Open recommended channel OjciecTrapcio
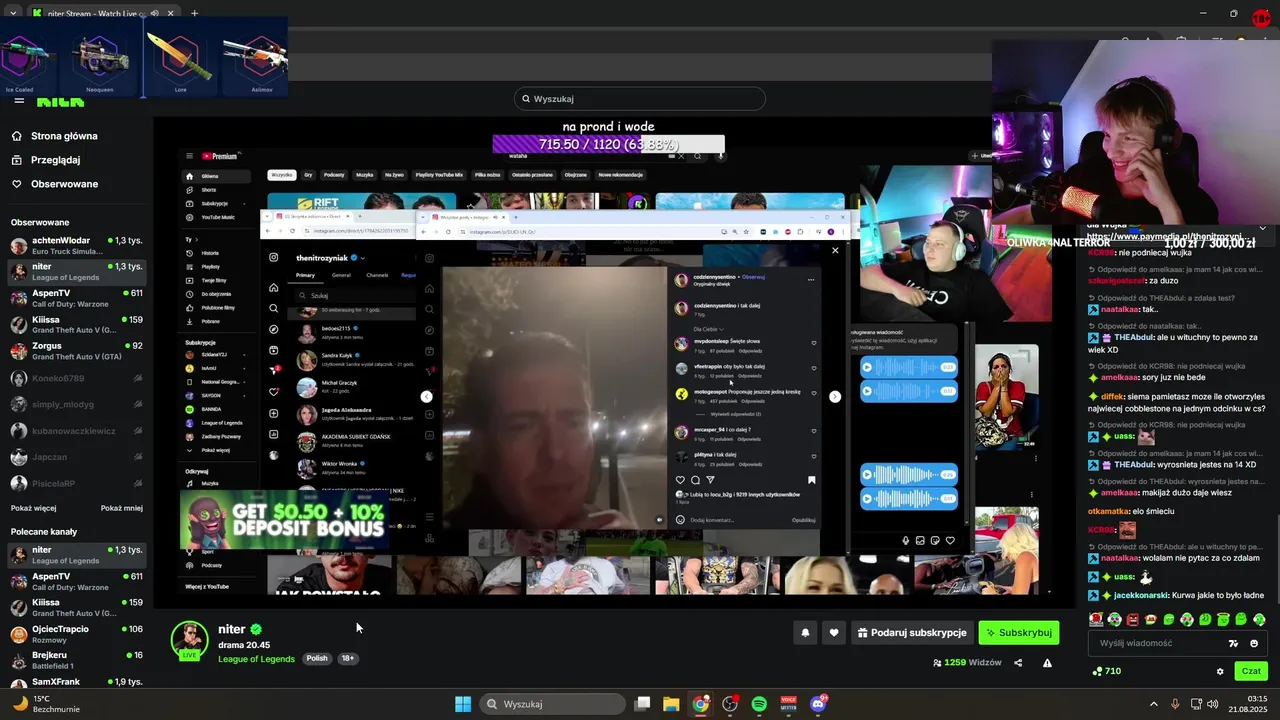Viewport: 1280px width, 720px height. [x=77, y=634]
